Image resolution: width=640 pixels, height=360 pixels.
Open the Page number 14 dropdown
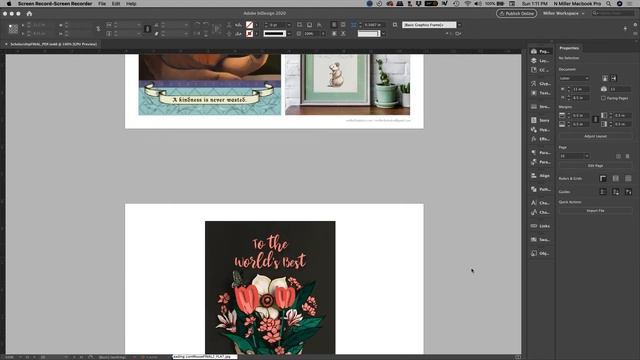(x=574, y=156)
